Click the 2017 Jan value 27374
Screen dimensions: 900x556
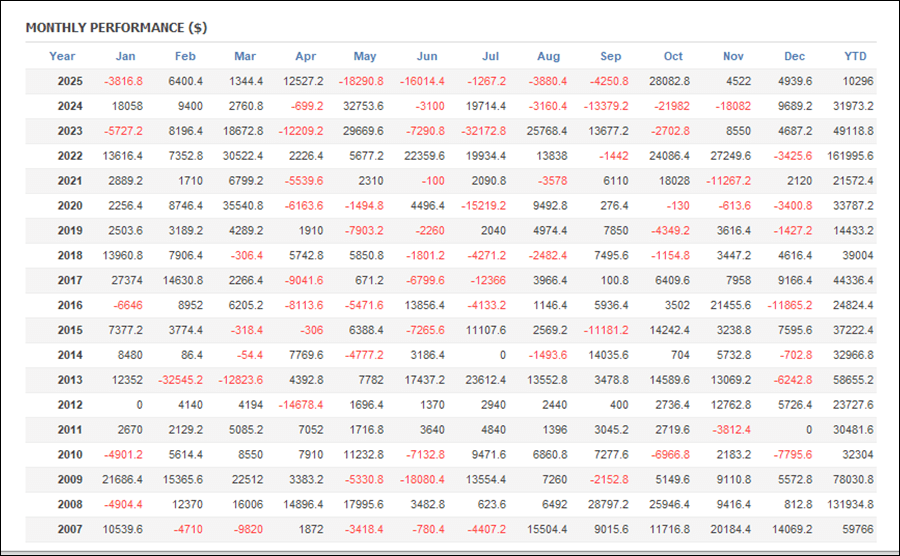pyautogui.click(x=131, y=280)
